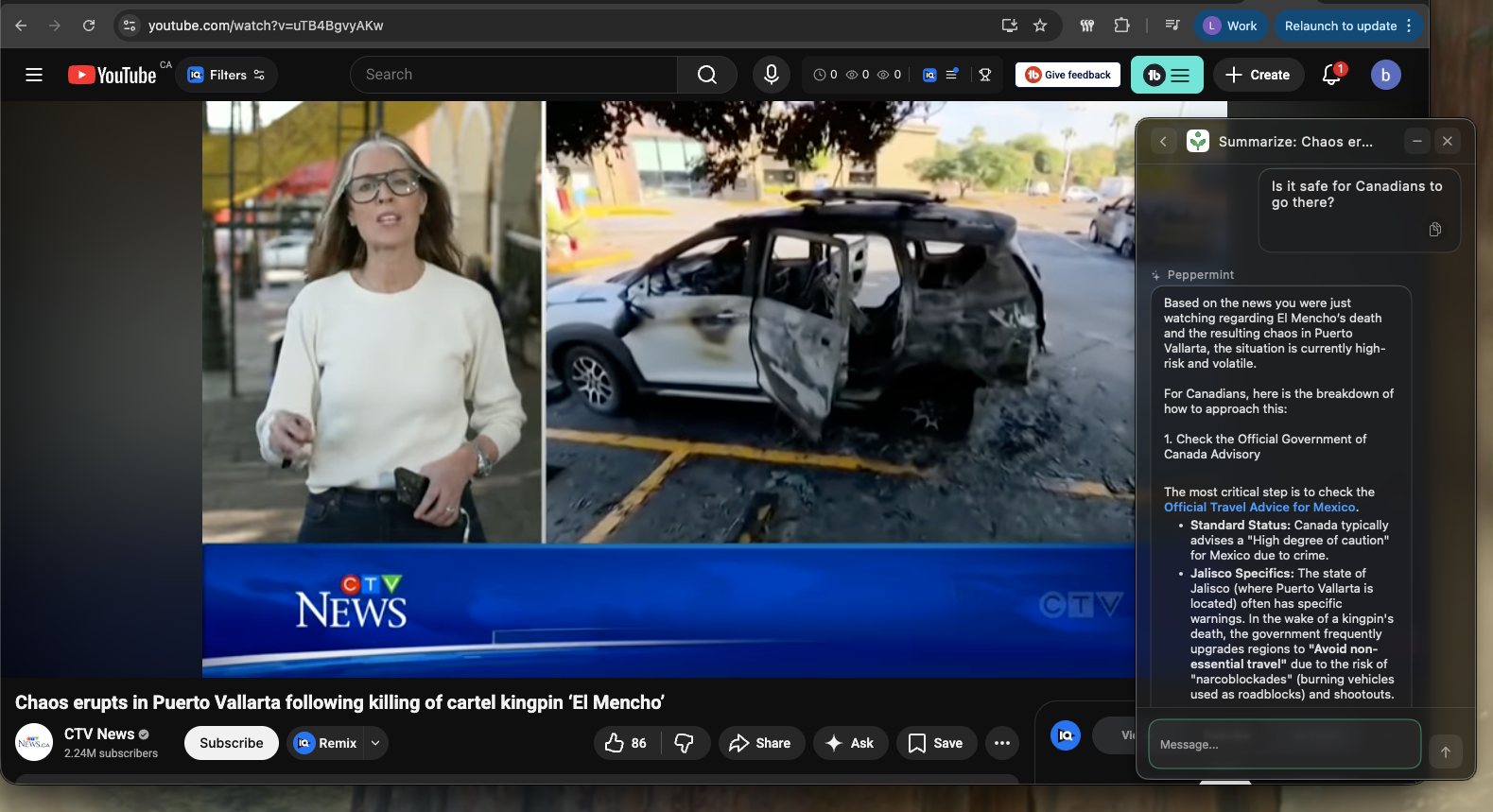Click the Ask button
1493x812 pixels.
click(x=849, y=743)
